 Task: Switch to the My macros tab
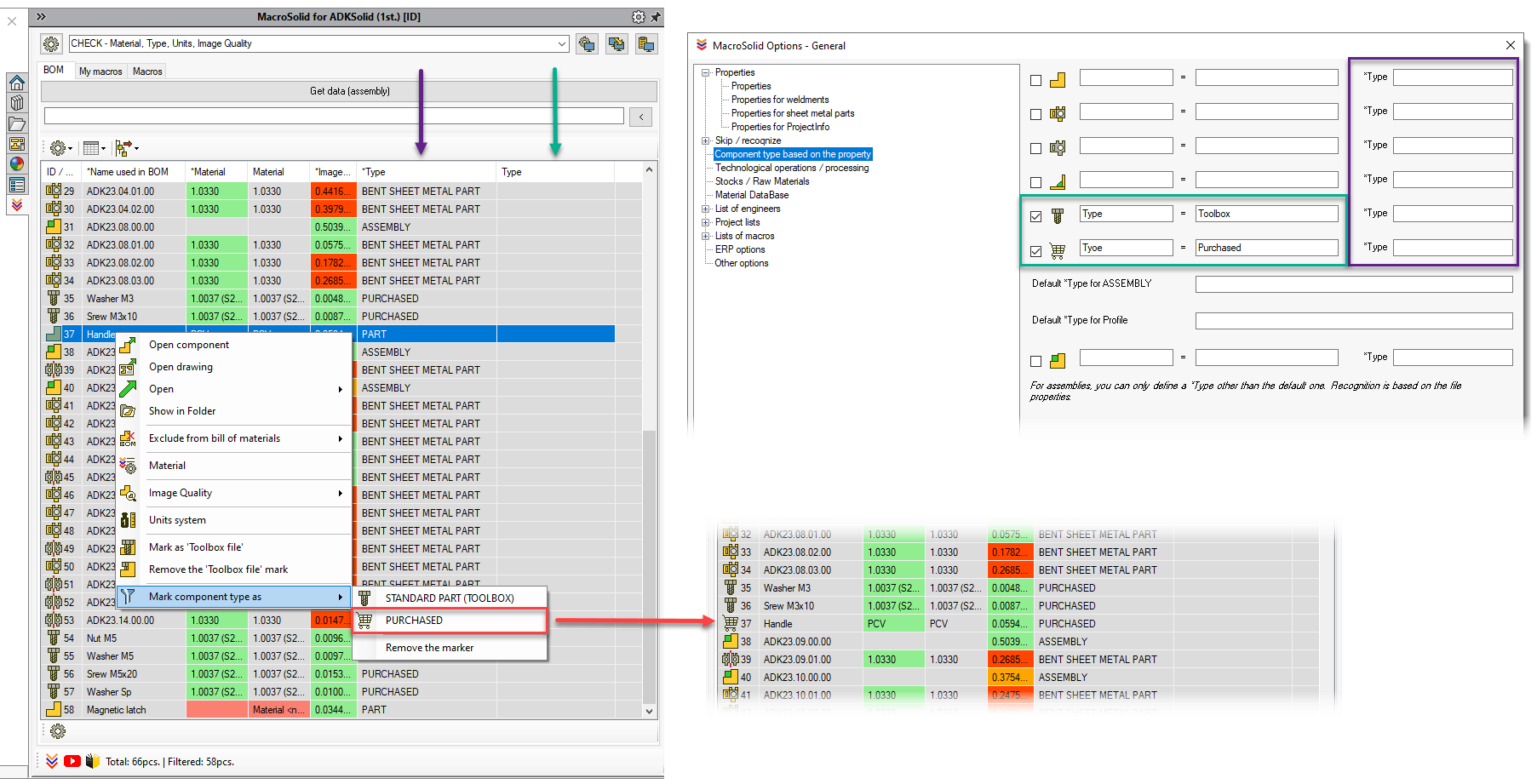(x=100, y=72)
